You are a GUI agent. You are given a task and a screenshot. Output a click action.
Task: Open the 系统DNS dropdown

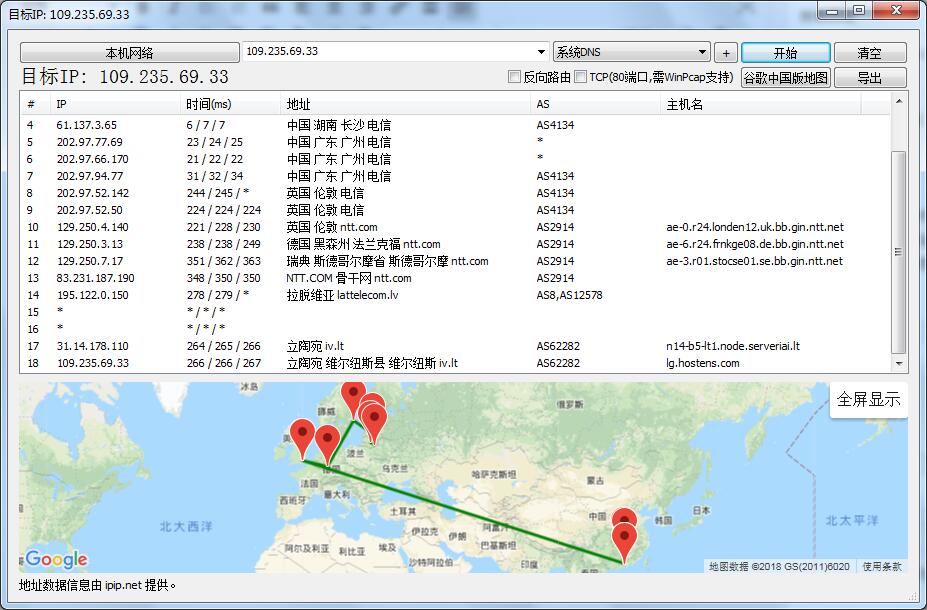point(631,51)
